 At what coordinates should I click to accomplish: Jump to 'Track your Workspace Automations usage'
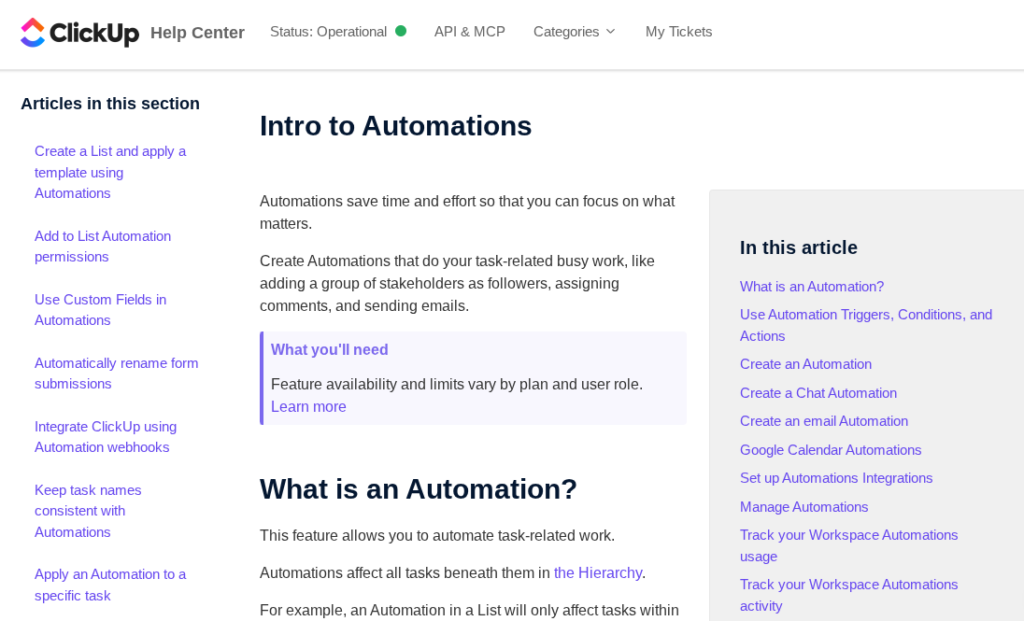tap(849, 545)
